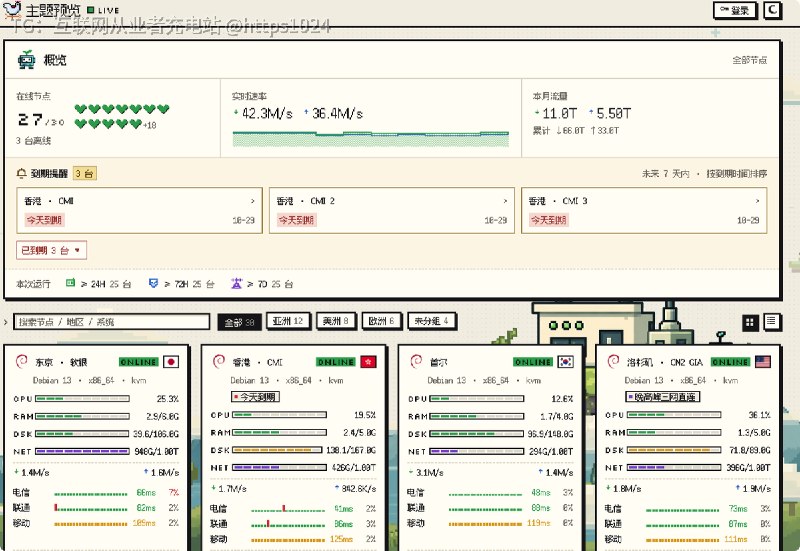
Task: Open the 首尔 node title
Action: pyautogui.click(x=439, y=362)
